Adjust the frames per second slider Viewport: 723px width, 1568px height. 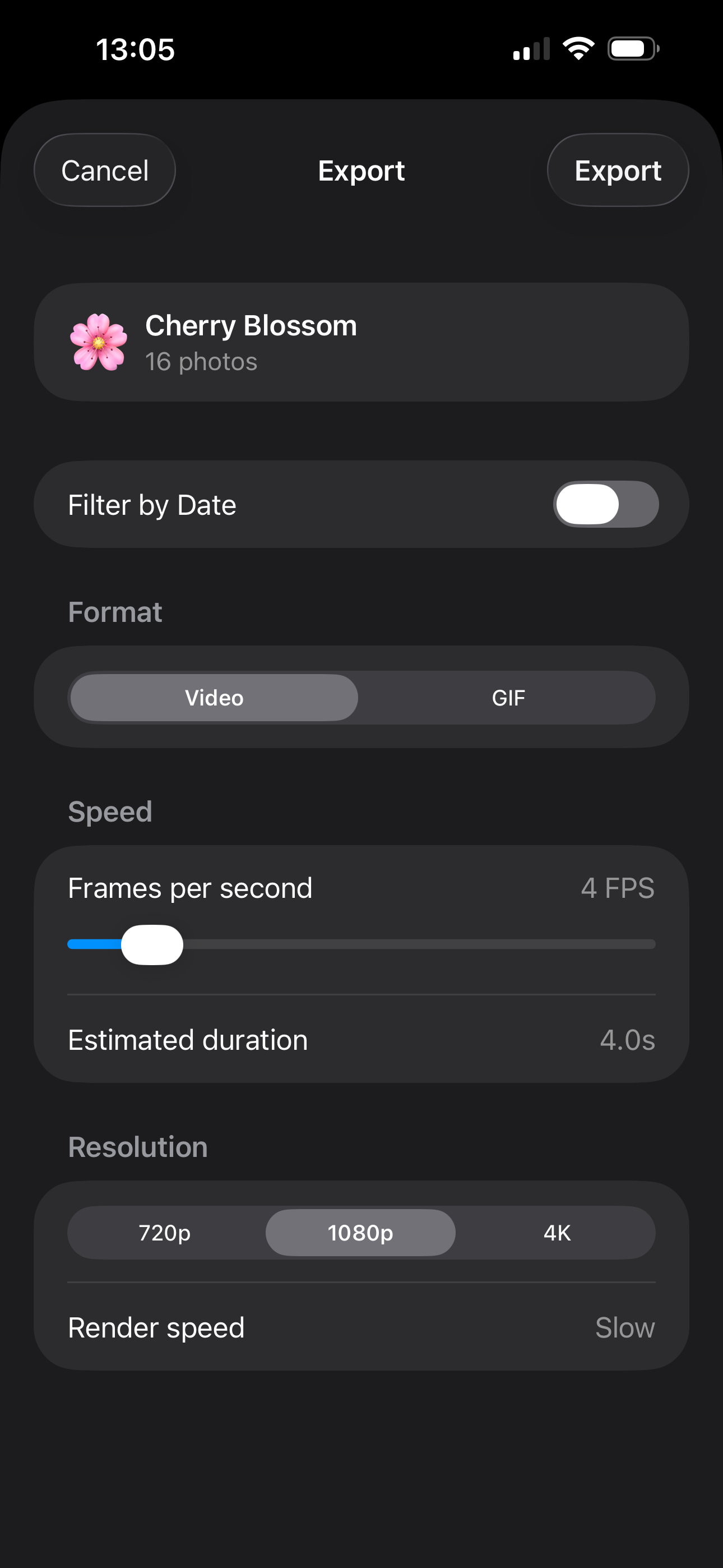(152, 945)
